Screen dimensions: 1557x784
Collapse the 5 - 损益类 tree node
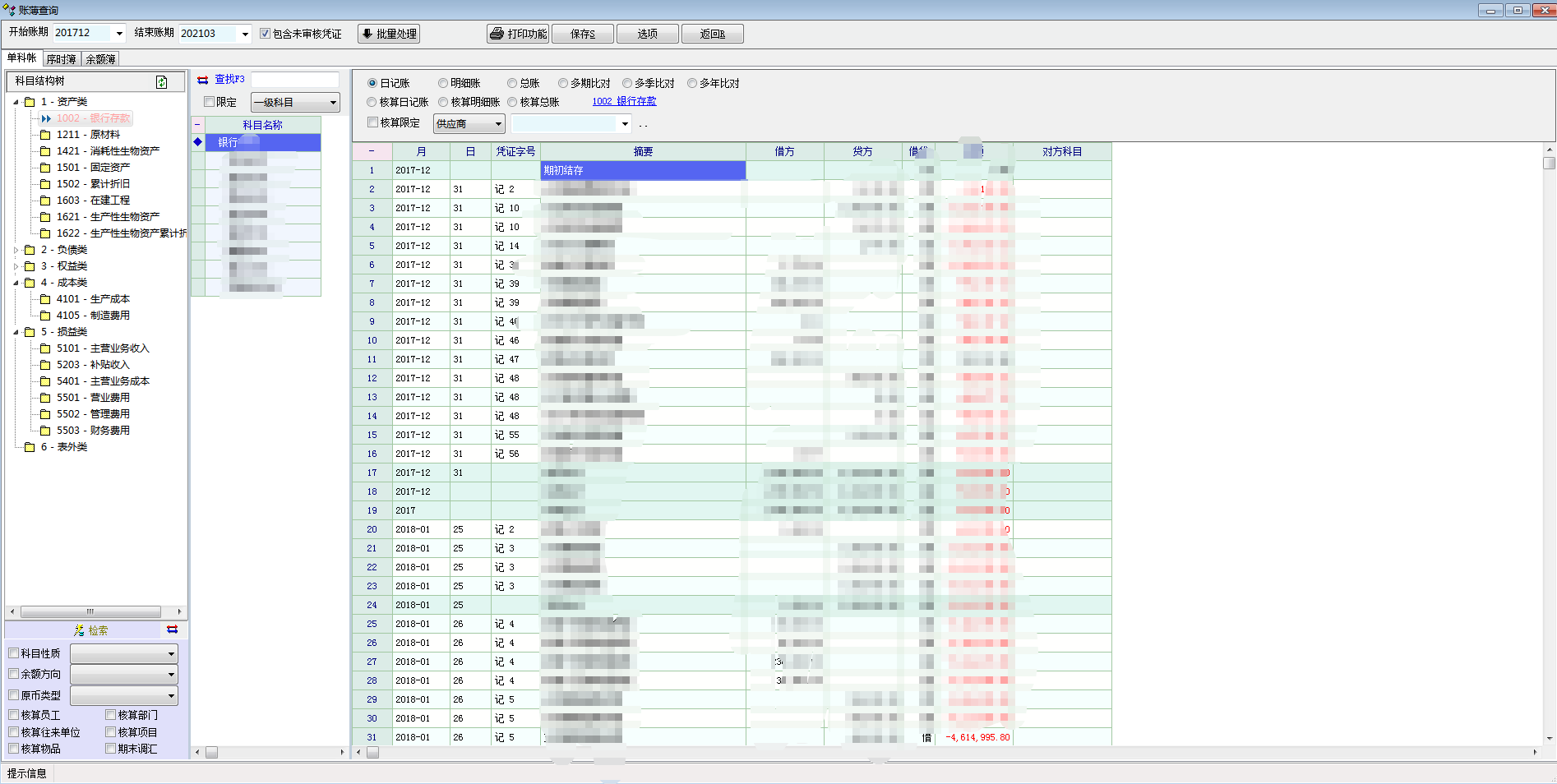16,332
